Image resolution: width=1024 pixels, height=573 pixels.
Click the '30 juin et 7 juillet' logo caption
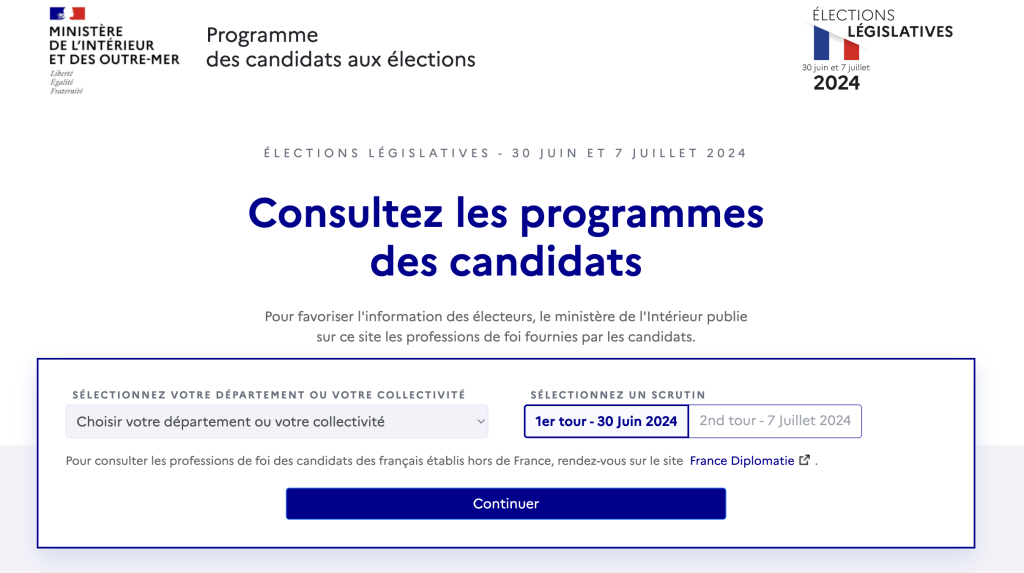point(836,67)
